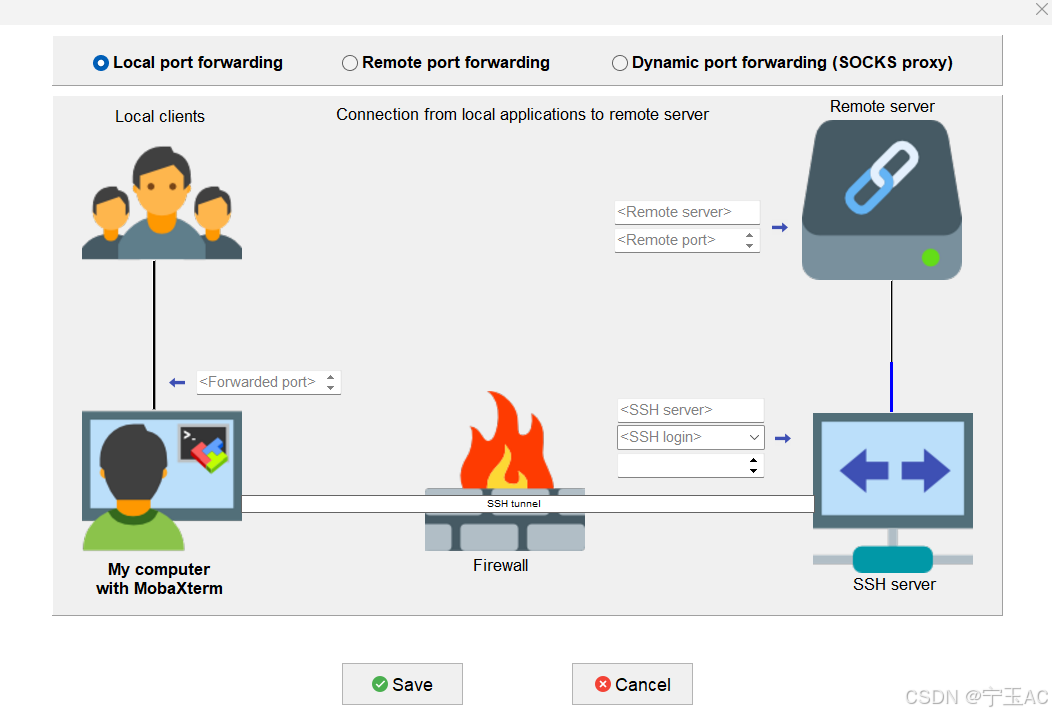Increase the SSH port value
The width and height of the screenshot is (1052, 714).
pos(753,460)
